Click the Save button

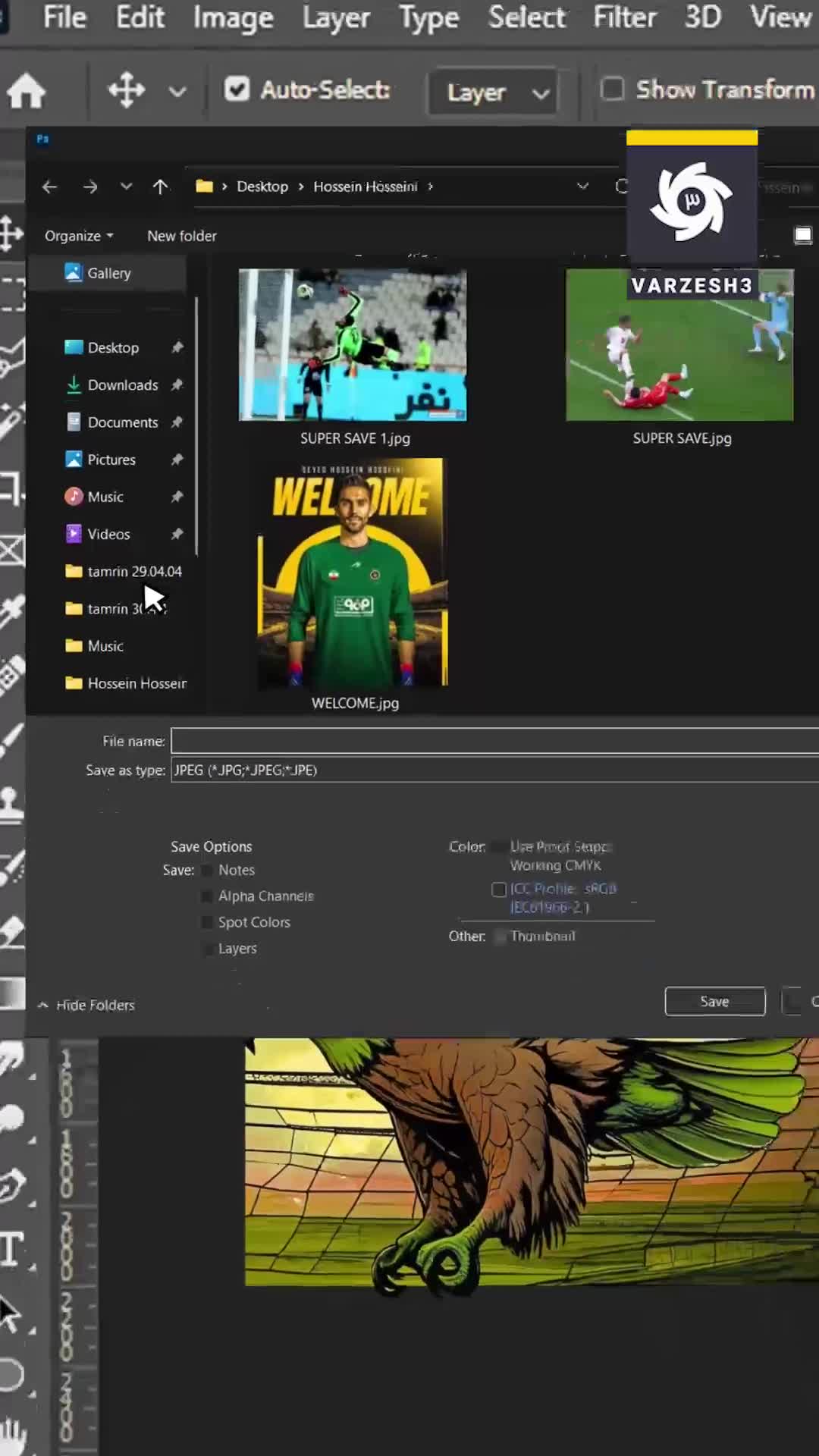[x=714, y=1001]
